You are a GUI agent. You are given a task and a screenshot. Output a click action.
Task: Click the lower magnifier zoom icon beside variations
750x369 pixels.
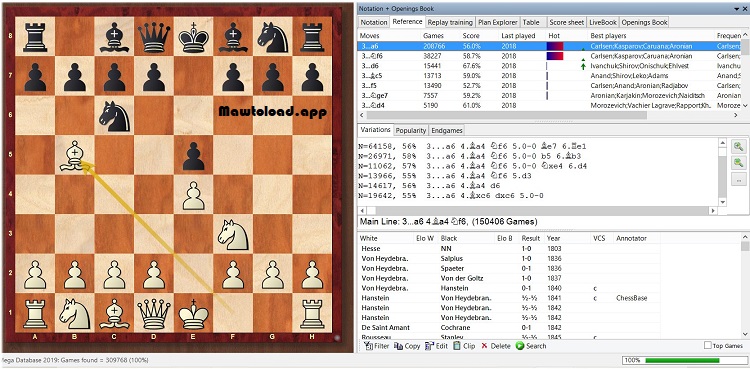click(739, 163)
